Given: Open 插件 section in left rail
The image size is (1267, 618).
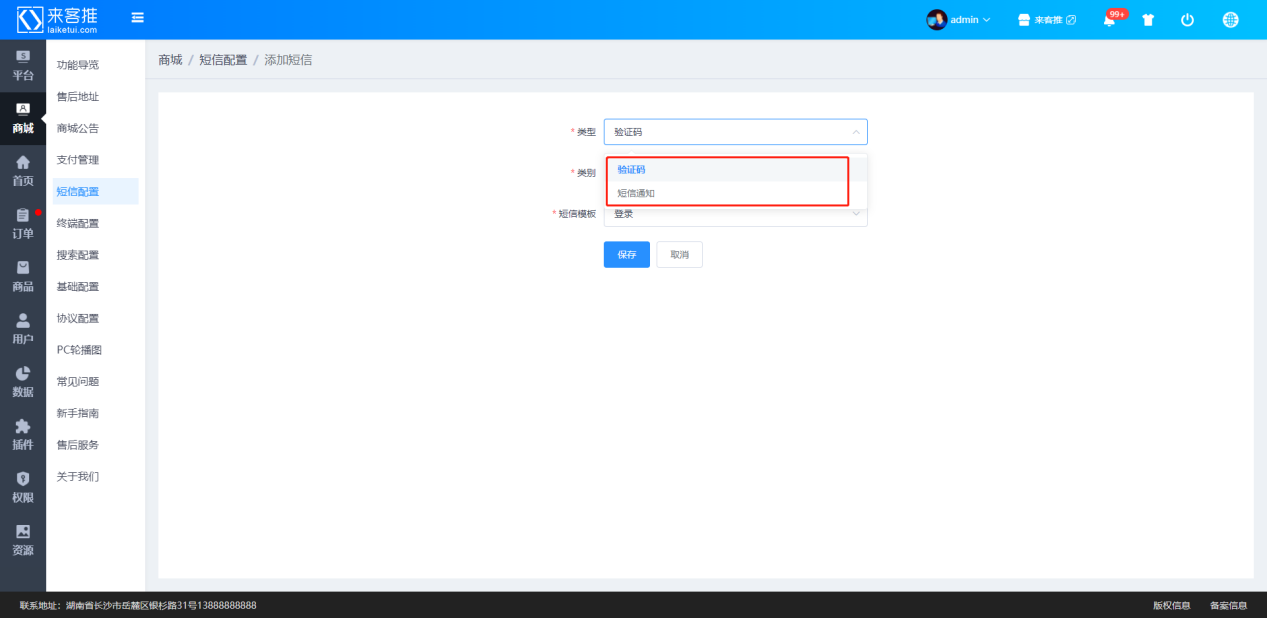Looking at the screenshot, I should tap(23, 435).
